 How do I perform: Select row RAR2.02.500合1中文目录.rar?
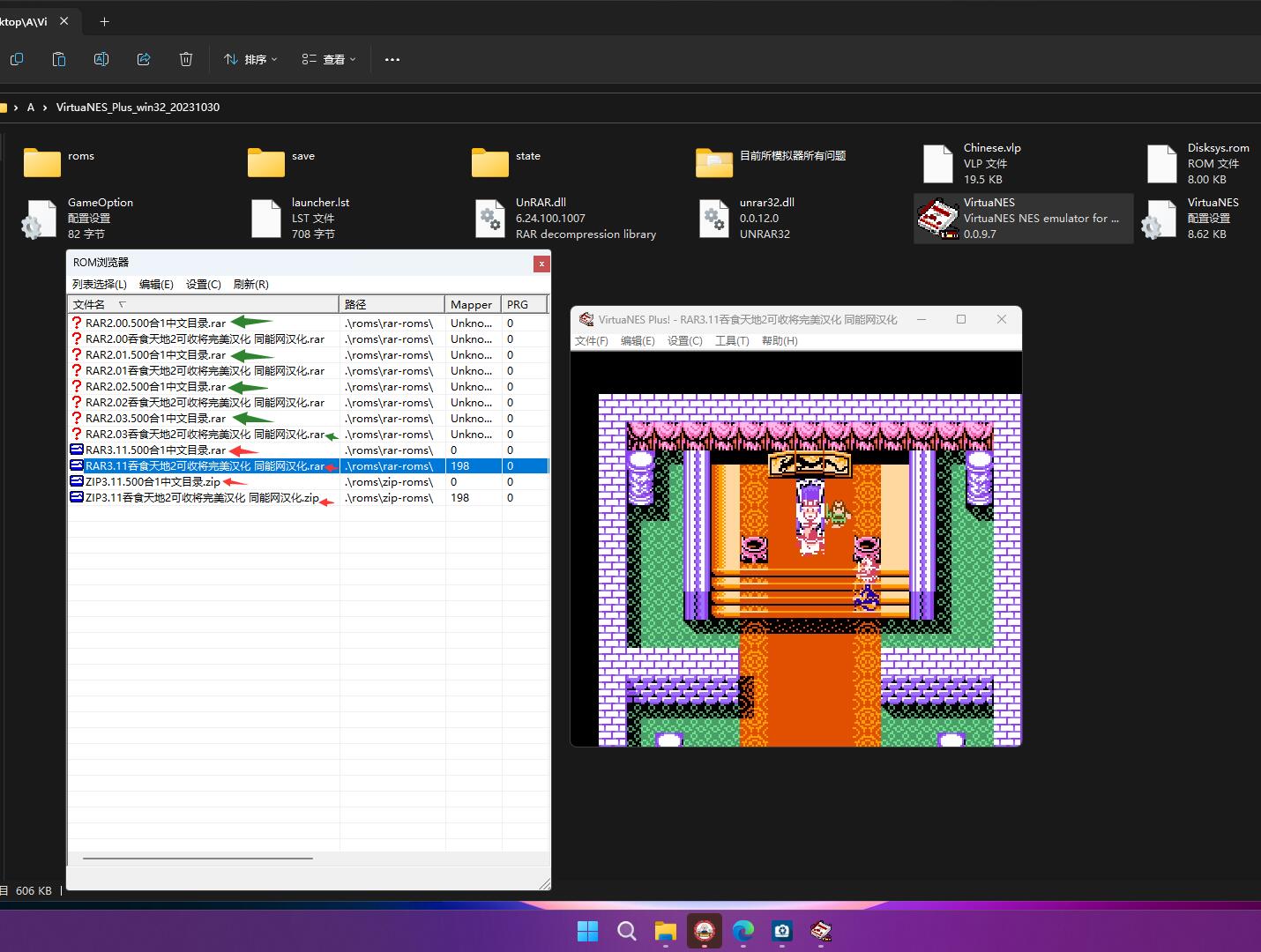[x=309, y=386]
